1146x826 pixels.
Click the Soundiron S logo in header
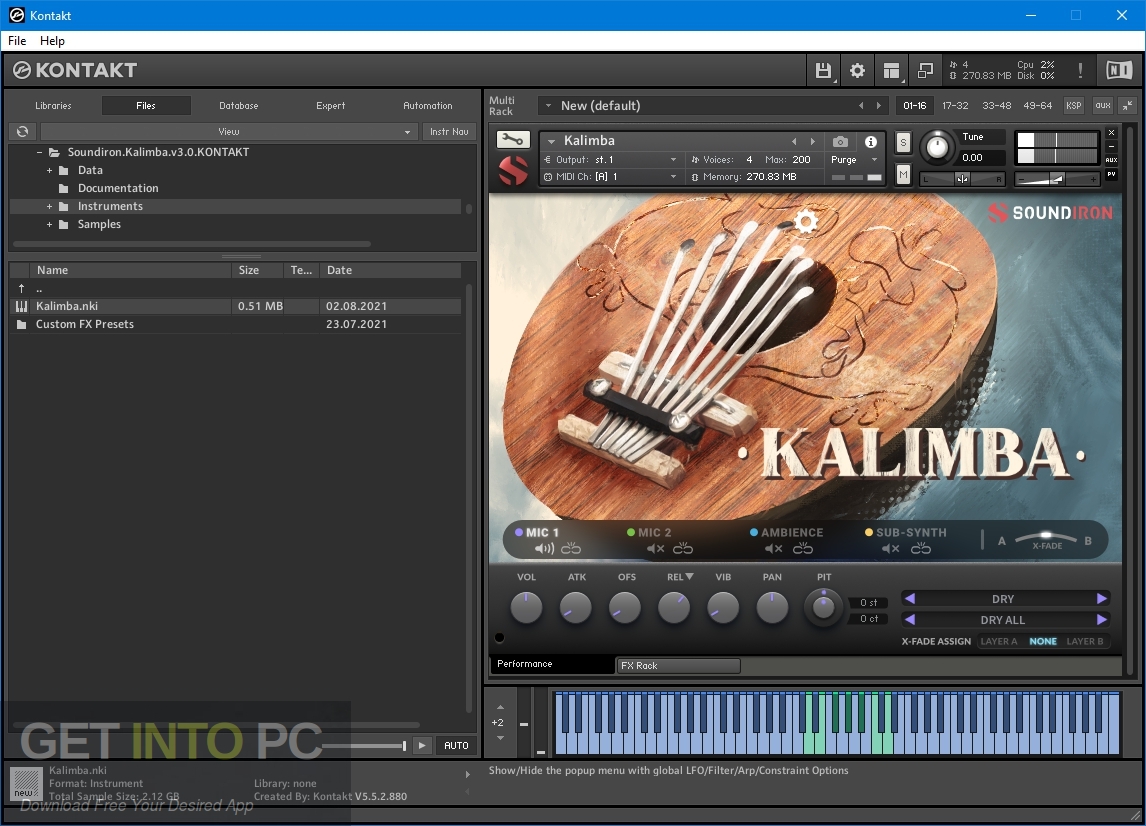(x=513, y=172)
